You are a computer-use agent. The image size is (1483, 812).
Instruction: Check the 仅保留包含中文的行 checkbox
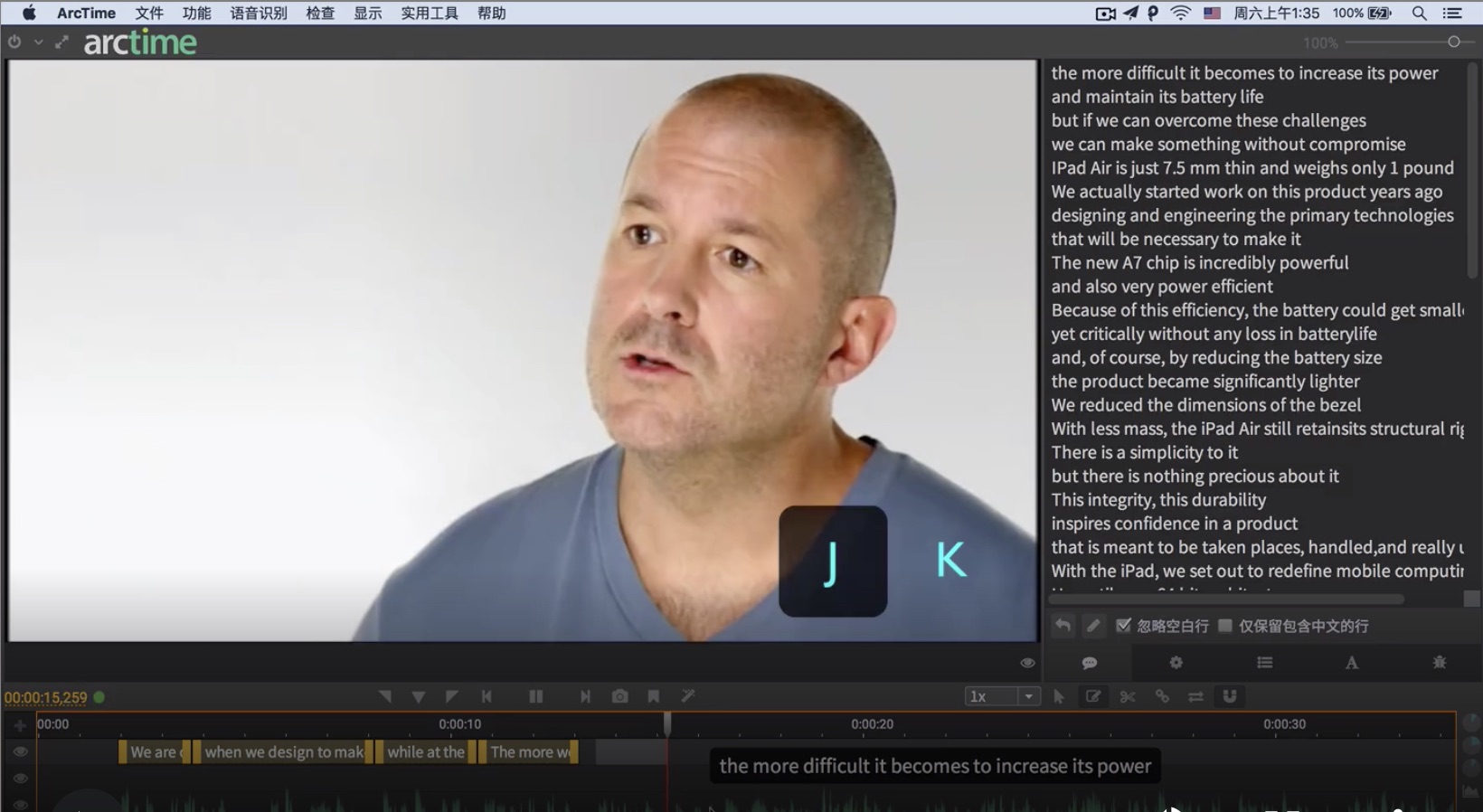[1225, 626]
